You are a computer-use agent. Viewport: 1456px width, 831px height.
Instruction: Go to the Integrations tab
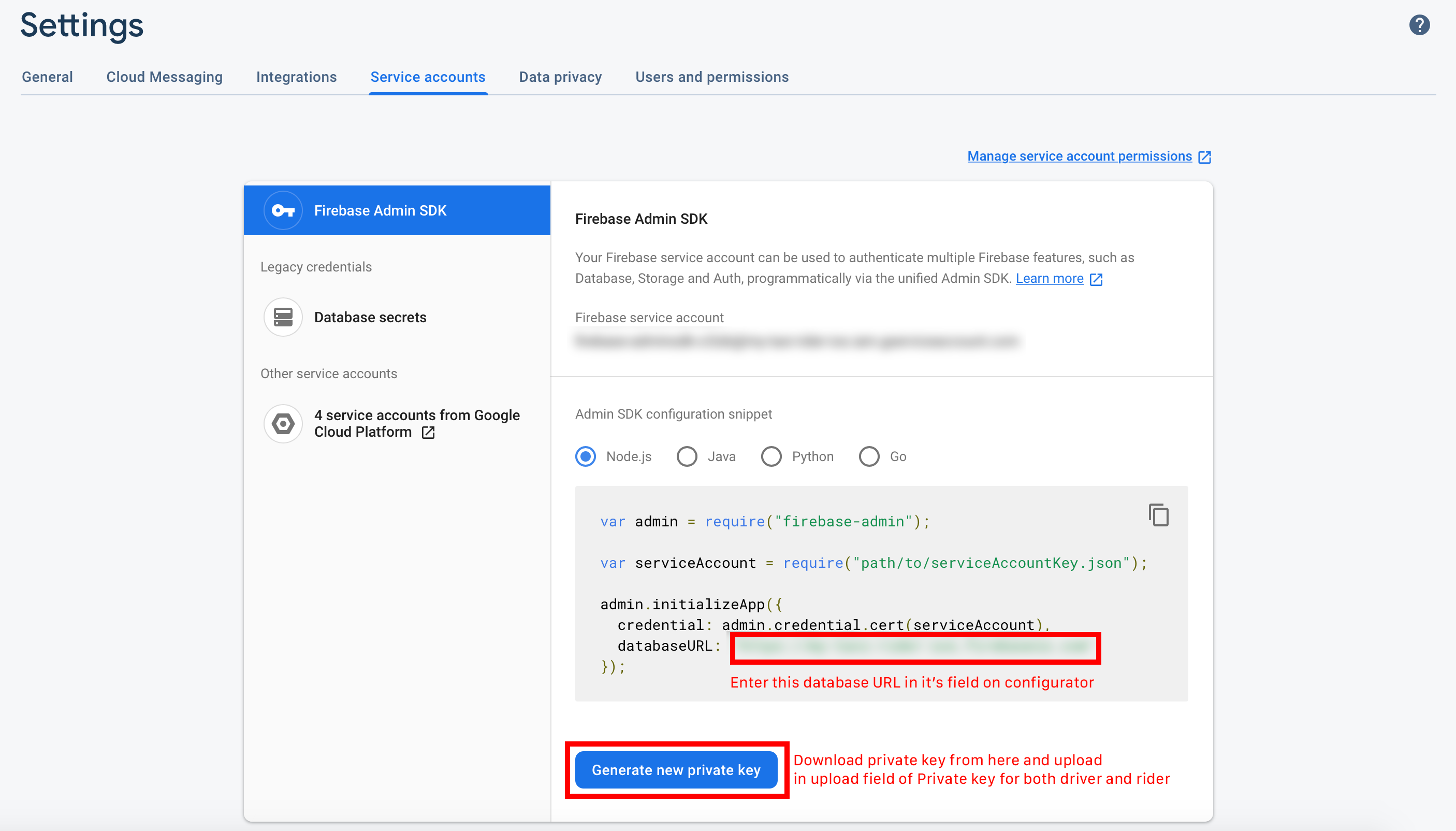click(x=296, y=77)
